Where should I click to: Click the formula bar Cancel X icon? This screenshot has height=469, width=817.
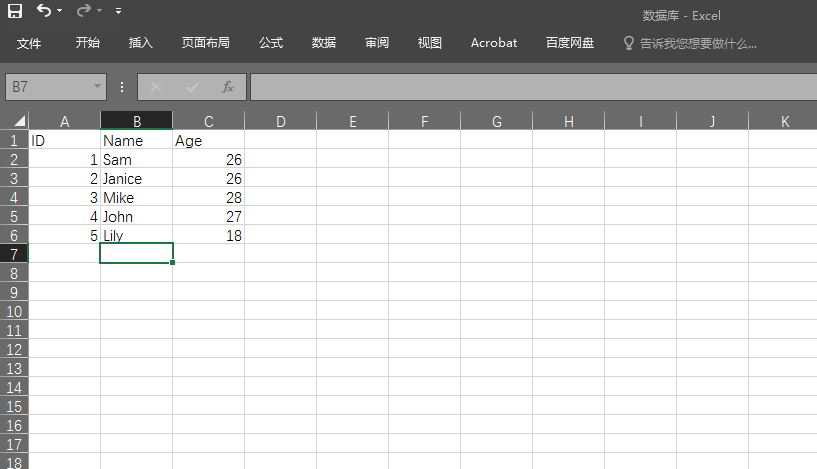coord(156,87)
